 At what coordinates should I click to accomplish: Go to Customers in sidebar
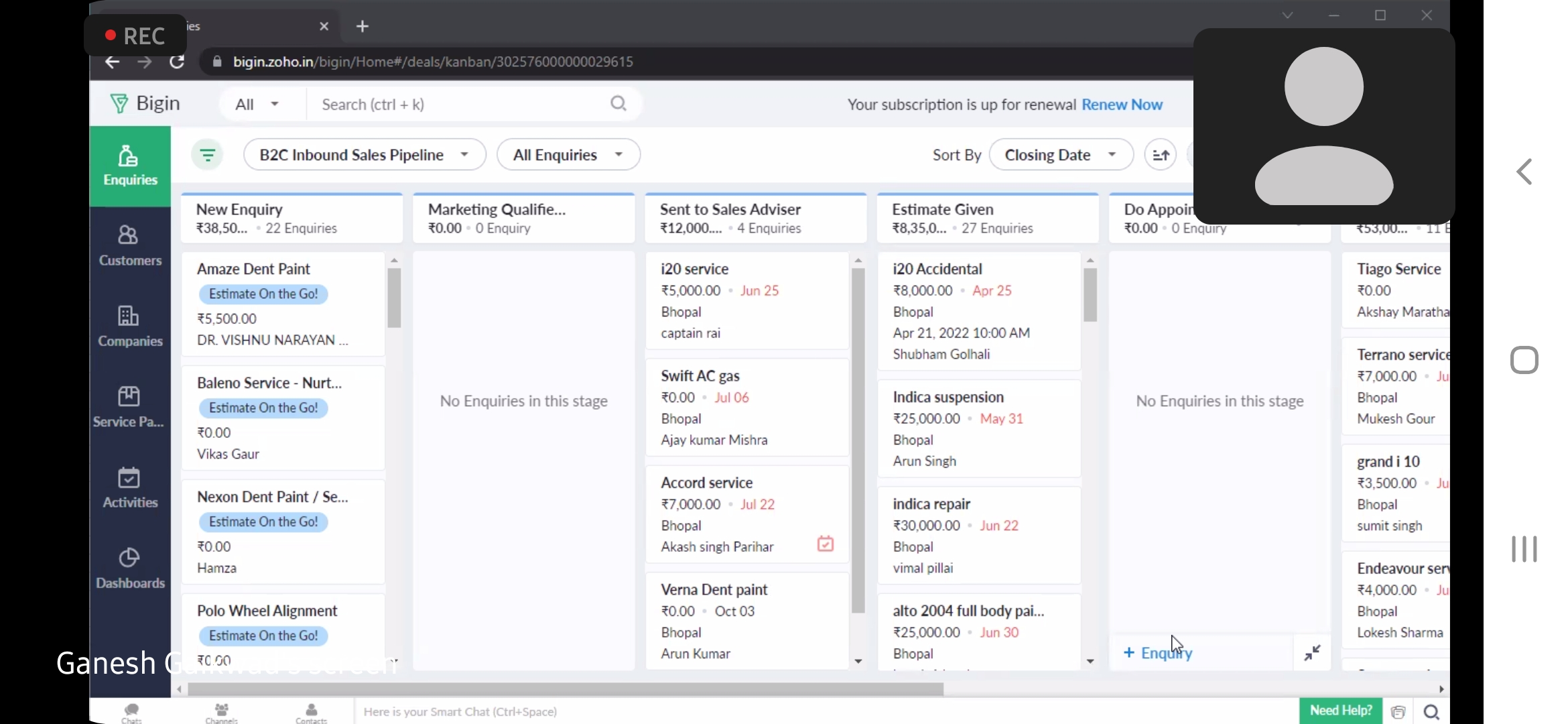(130, 246)
